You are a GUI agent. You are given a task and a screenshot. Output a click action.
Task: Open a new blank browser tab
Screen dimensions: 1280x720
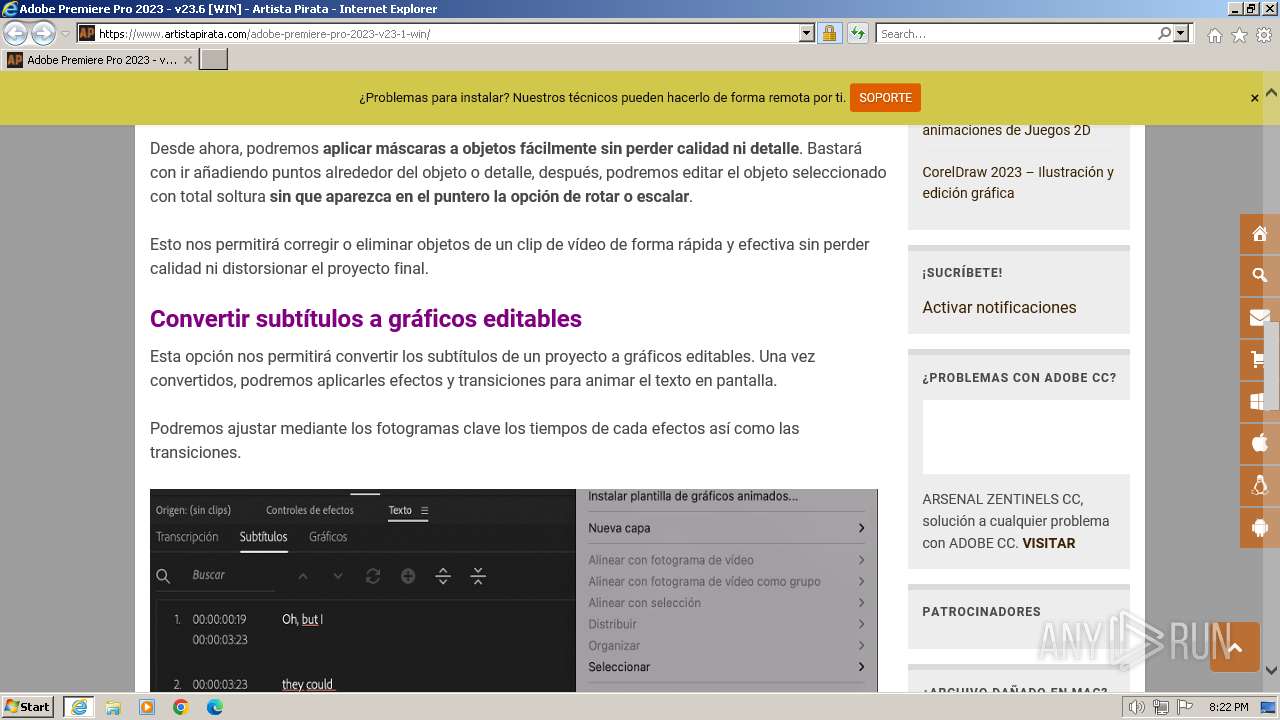click(x=214, y=60)
